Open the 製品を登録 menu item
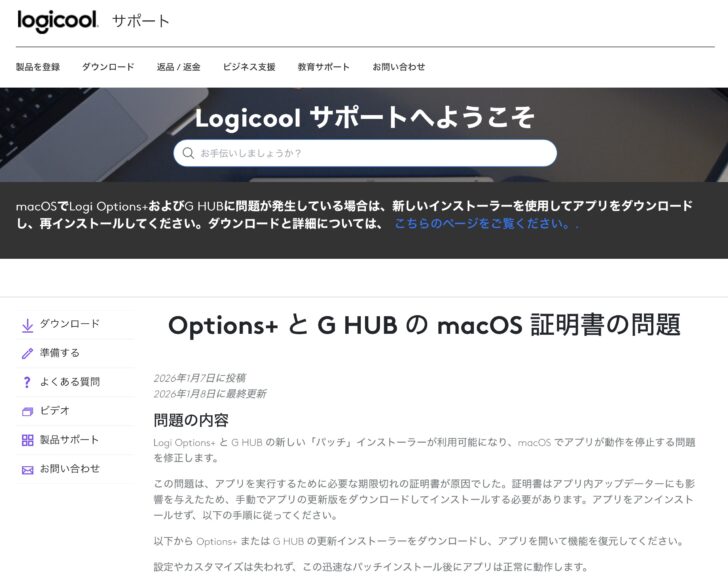The width and height of the screenshot is (728, 577). 38,67
